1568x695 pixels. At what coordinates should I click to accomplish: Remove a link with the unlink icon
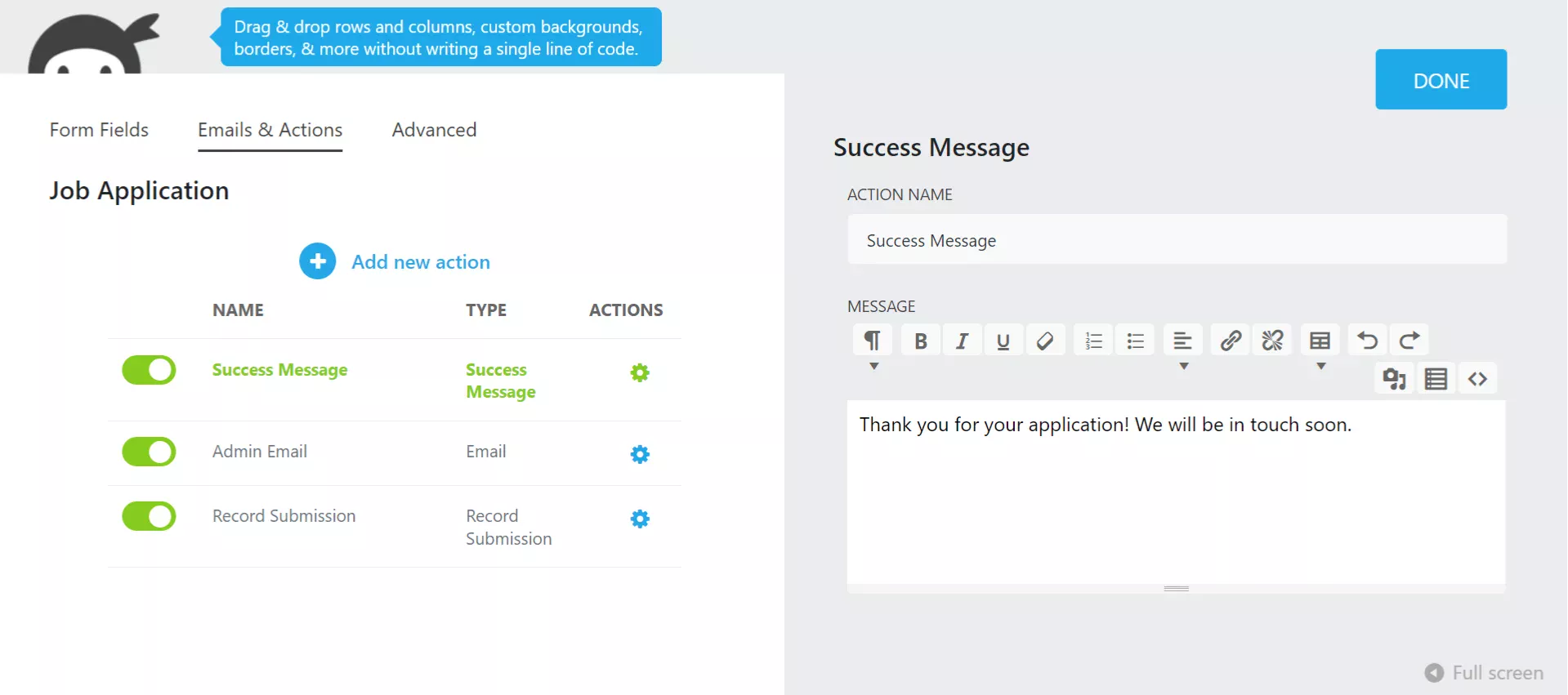[1271, 340]
